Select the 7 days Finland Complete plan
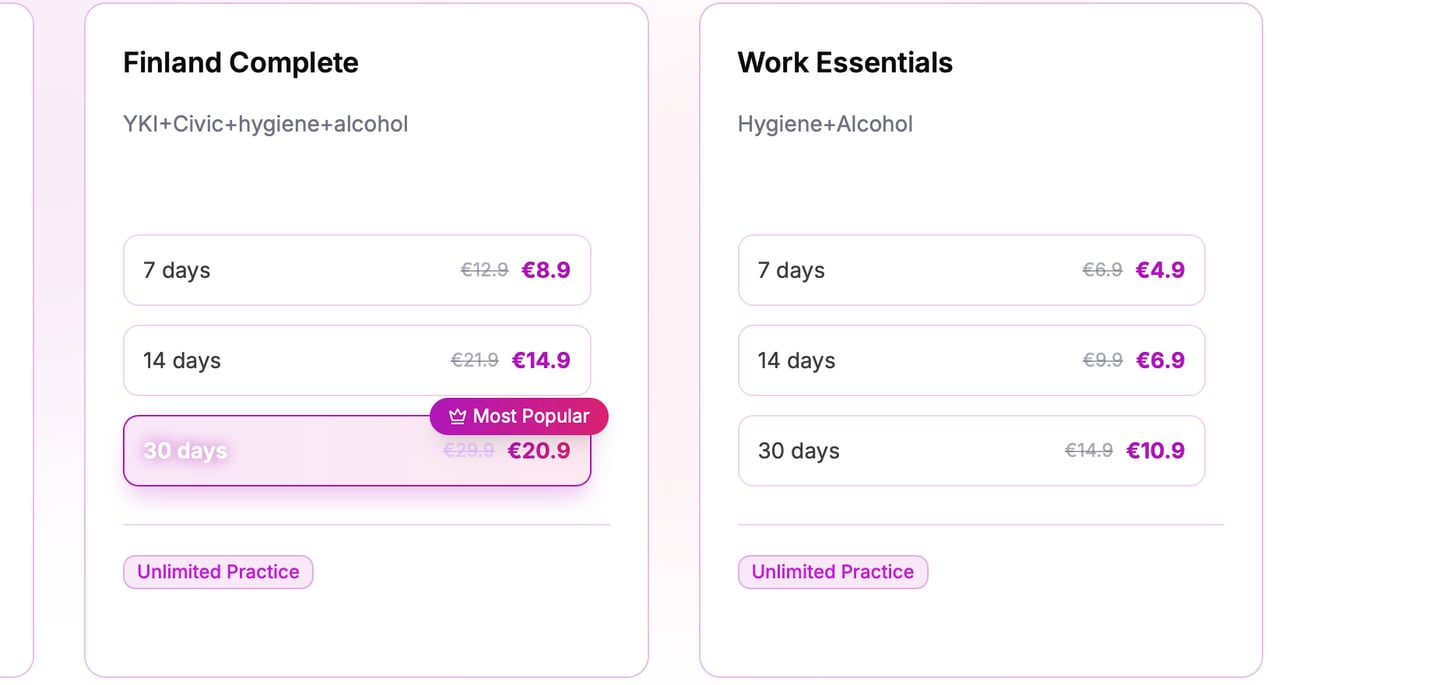Image resolution: width=1440 pixels, height=685 pixels. [357, 270]
